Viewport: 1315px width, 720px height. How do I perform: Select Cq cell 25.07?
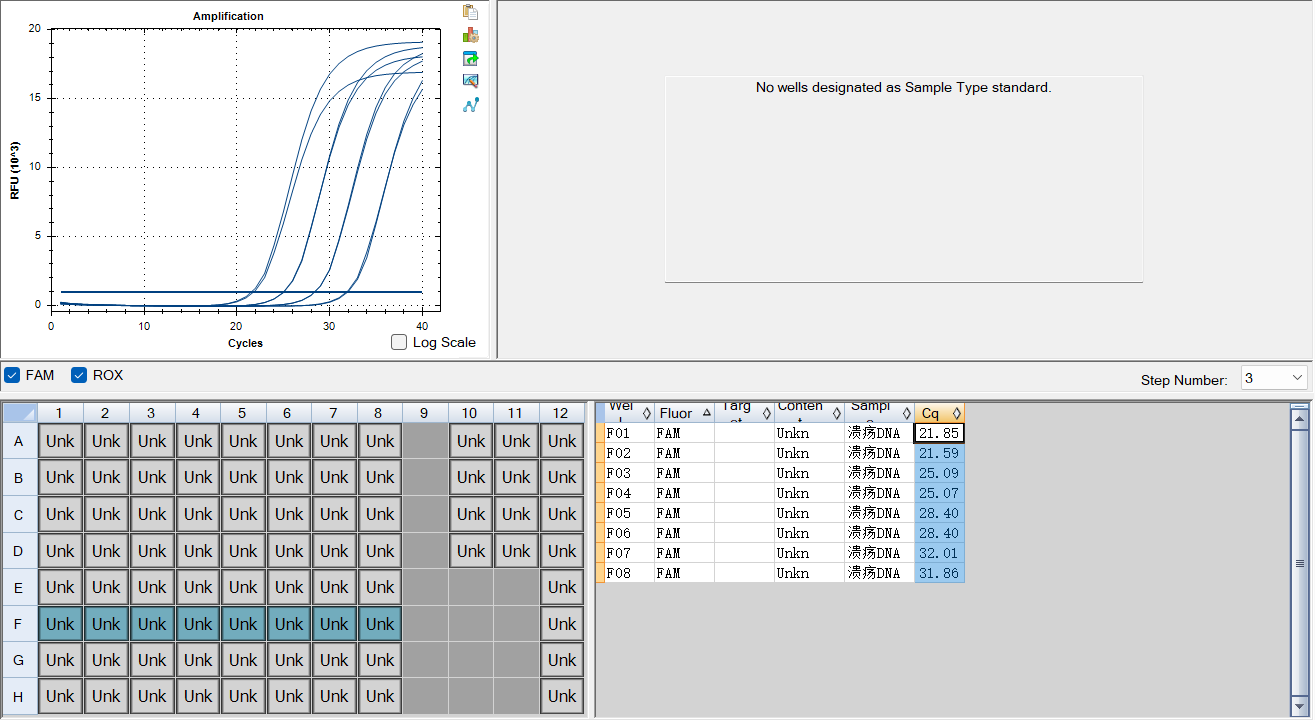click(x=939, y=493)
